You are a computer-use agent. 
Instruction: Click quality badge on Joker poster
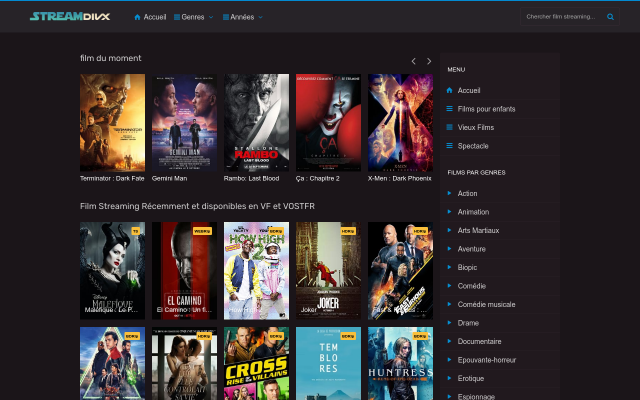(348, 231)
